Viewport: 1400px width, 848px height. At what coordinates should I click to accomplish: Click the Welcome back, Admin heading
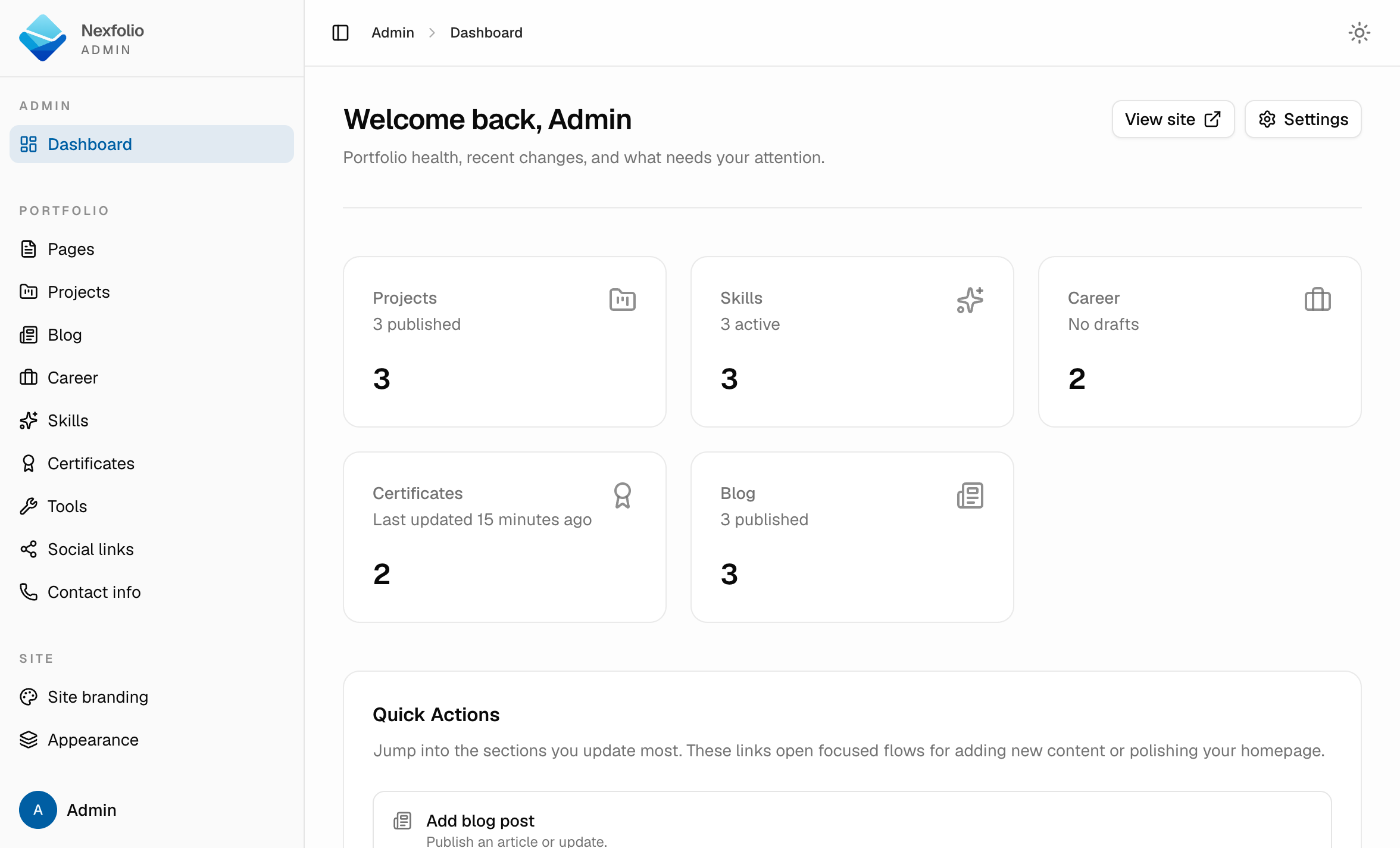tap(487, 119)
